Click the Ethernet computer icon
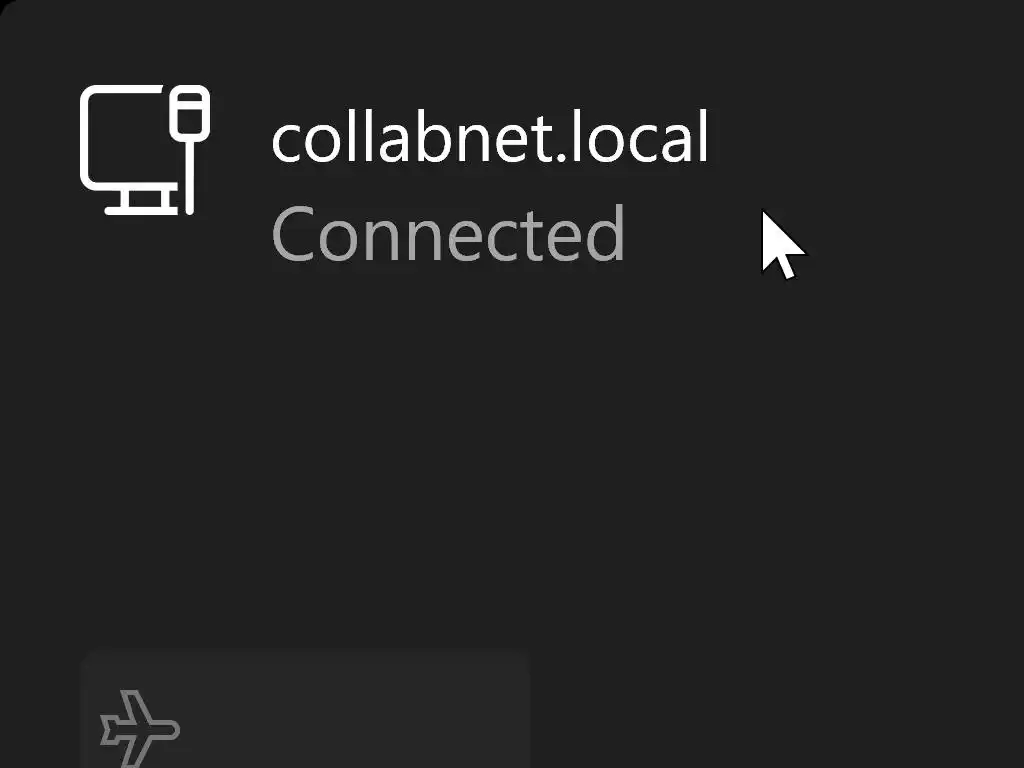Image resolution: width=1024 pixels, height=768 pixels. click(x=145, y=150)
